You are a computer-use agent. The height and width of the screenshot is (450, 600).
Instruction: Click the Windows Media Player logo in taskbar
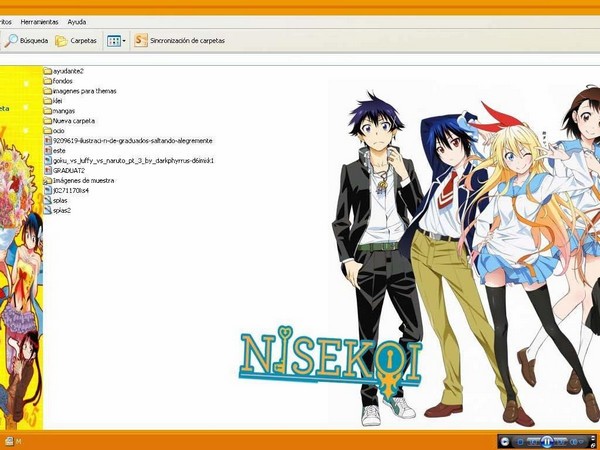[505, 442]
